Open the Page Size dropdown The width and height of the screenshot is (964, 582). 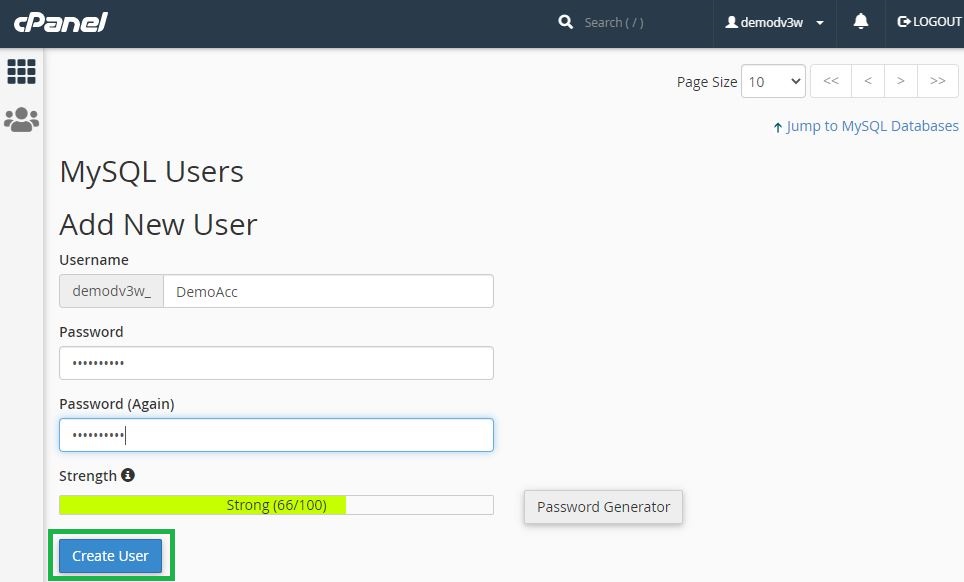(x=773, y=81)
